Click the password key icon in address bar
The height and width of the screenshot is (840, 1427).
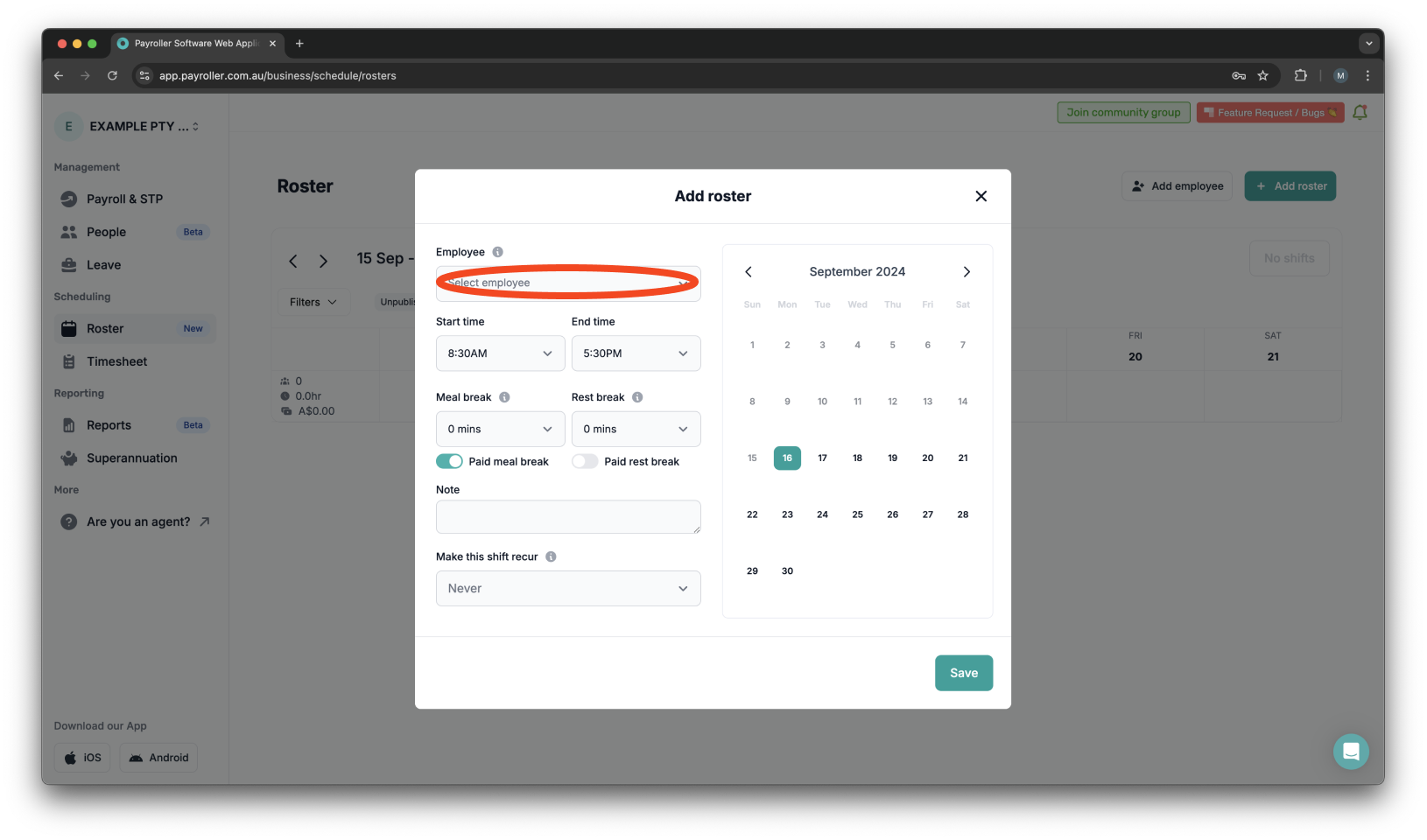(1239, 76)
